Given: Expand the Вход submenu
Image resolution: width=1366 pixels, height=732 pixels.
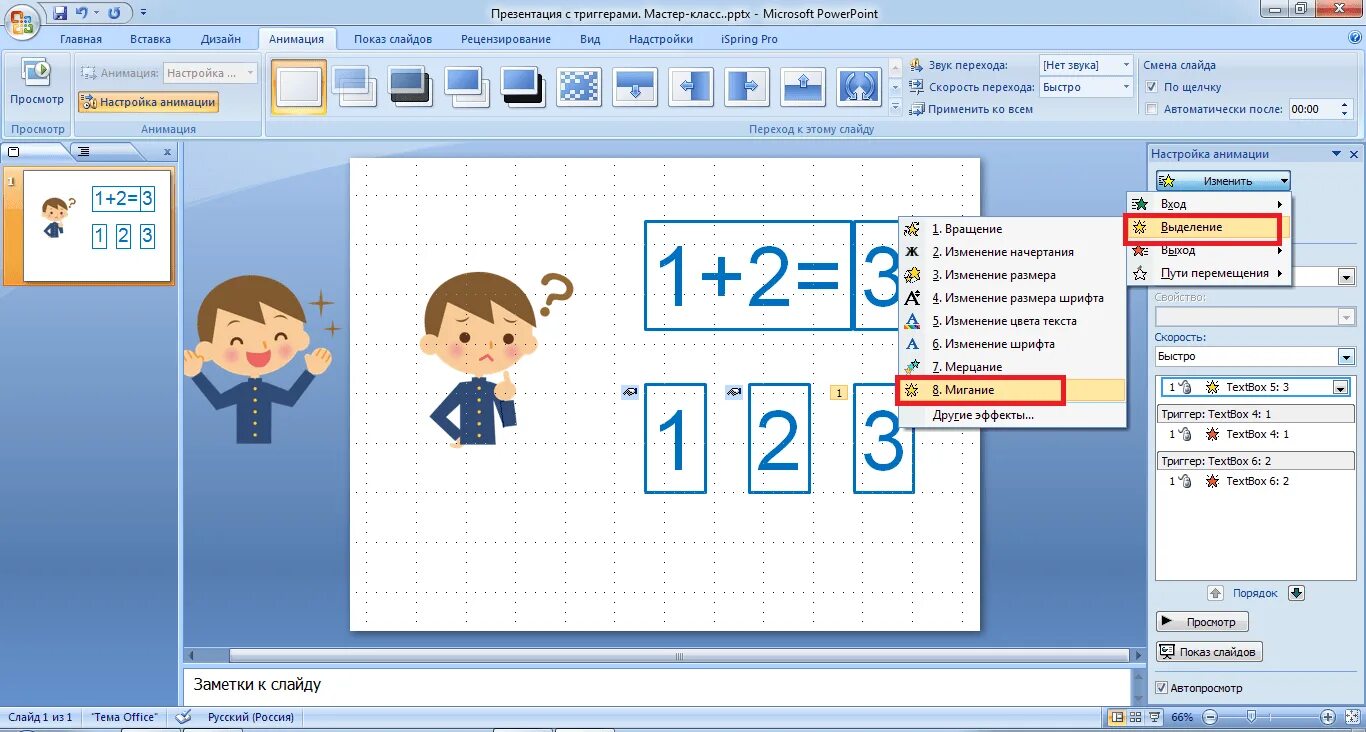Looking at the screenshot, I should (1208, 204).
